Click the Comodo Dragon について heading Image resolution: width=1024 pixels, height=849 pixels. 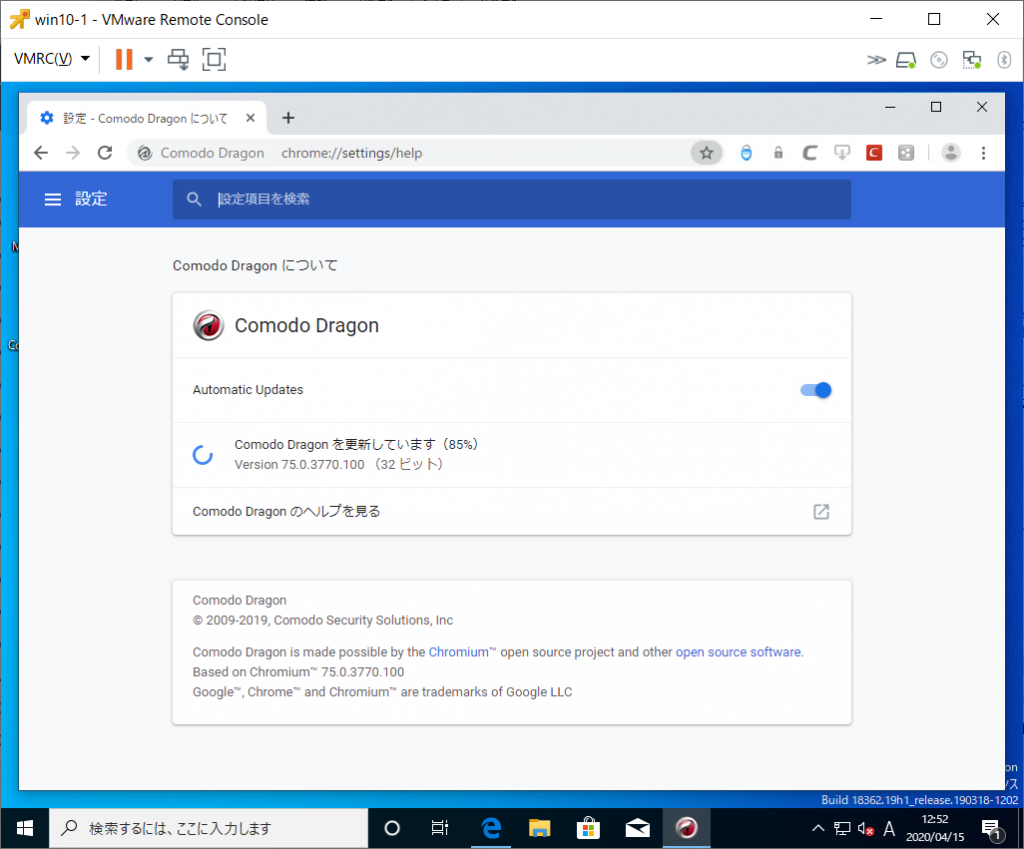pos(255,266)
